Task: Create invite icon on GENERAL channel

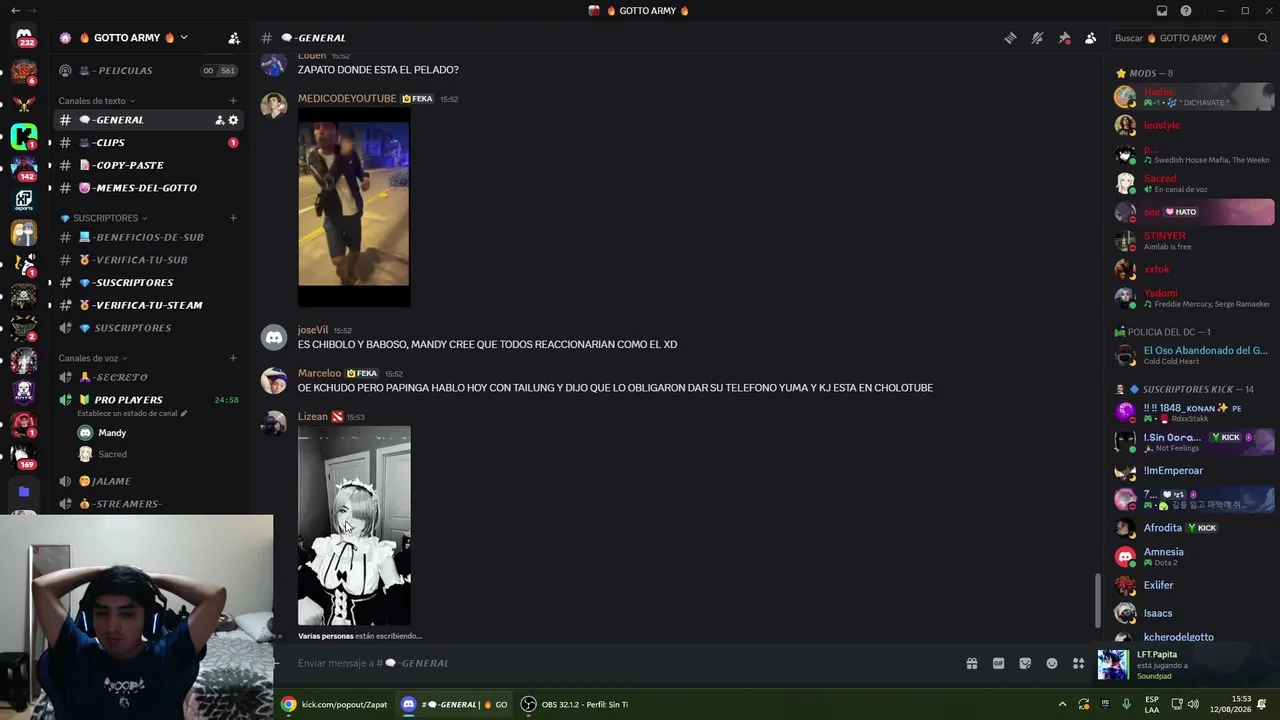Action: coord(219,120)
